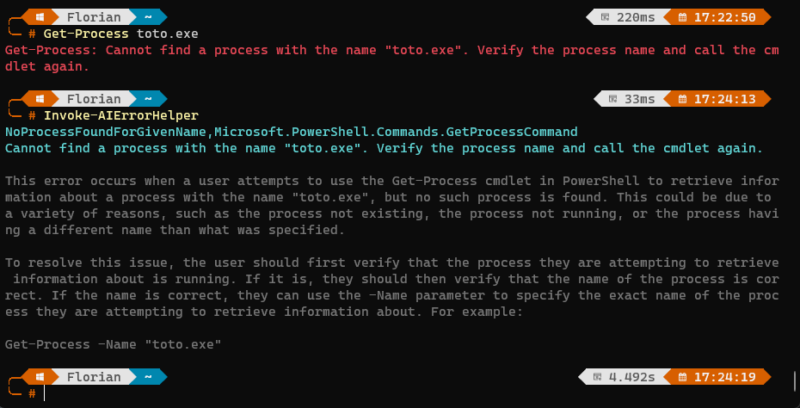Click the hourglass icon next to 220ms
Screen dimensions: 800x408
point(604,16)
